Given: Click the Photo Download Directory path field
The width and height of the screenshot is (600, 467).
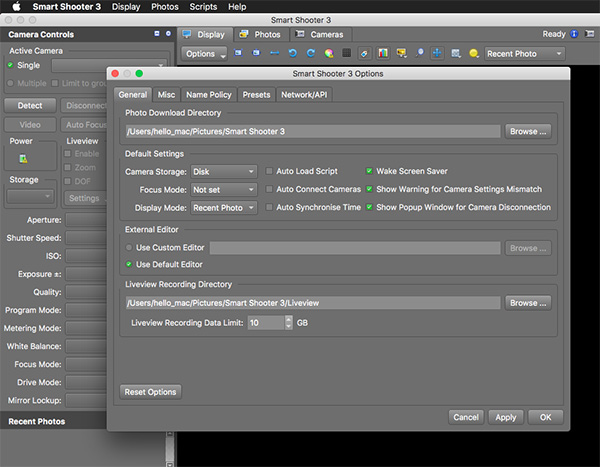Looking at the screenshot, I should pos(312,131).
